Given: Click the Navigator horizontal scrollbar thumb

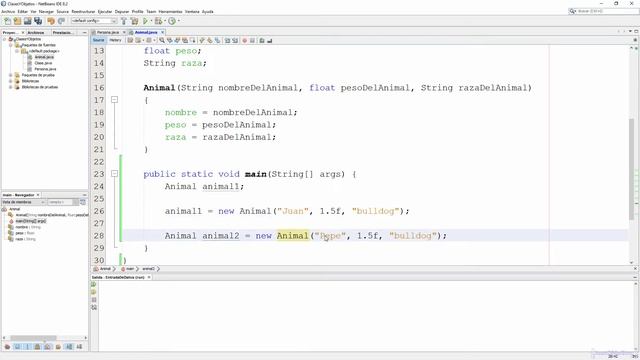Looking at the screenshot, I should click(x=33, y=338).
